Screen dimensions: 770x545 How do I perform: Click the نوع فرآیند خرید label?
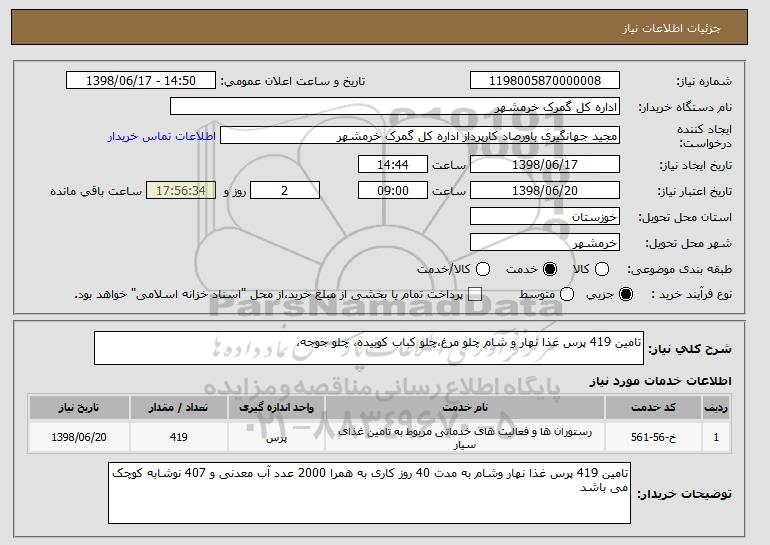691,294
